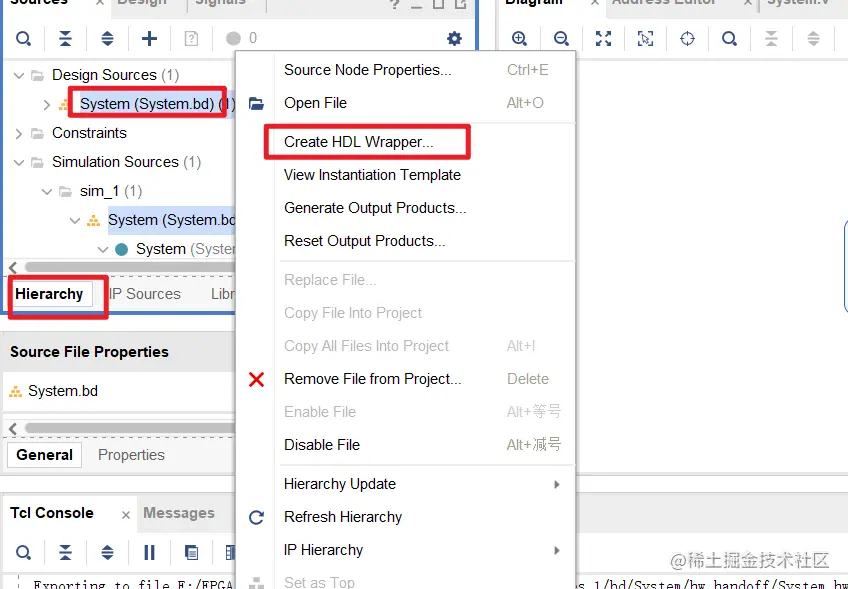Select the Tcl Console tab
The width and height of the screenshot is (848, 589).
52,513
